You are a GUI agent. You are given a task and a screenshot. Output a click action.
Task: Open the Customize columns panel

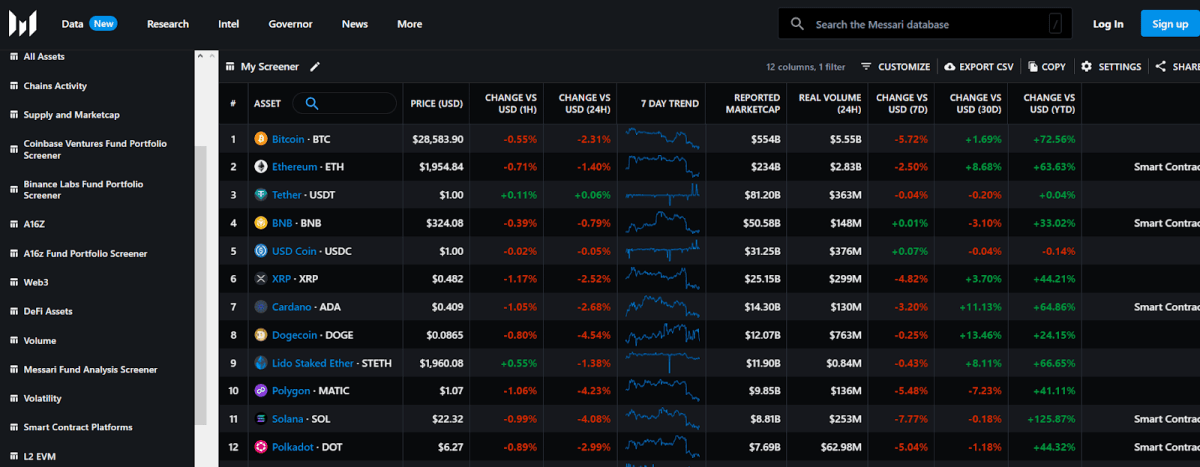pyautogui.click(x=895, y=67)
